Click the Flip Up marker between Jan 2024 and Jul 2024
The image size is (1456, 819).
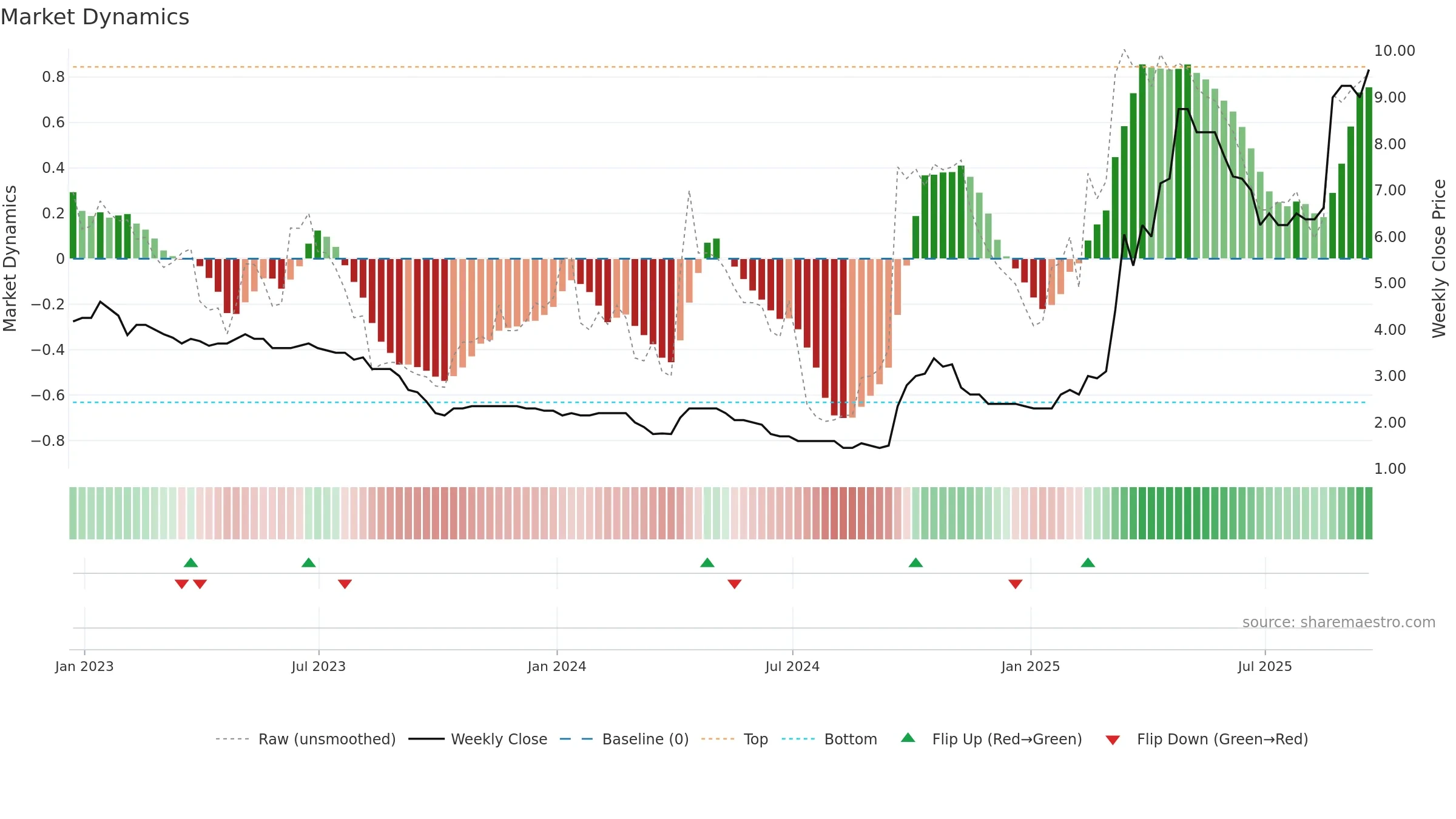(x=707, y=562)
